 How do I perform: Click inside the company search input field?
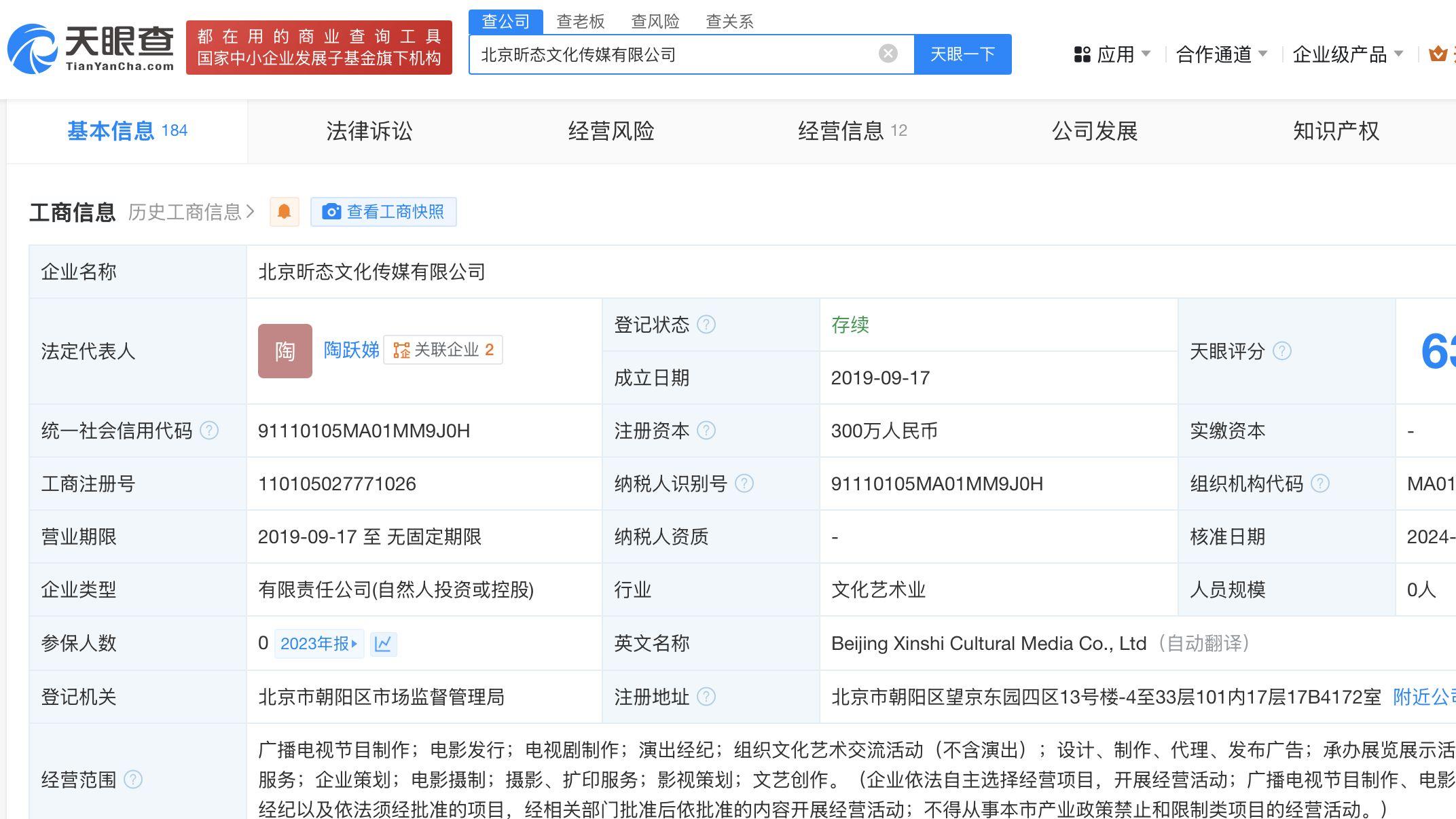tap(679, 54)
